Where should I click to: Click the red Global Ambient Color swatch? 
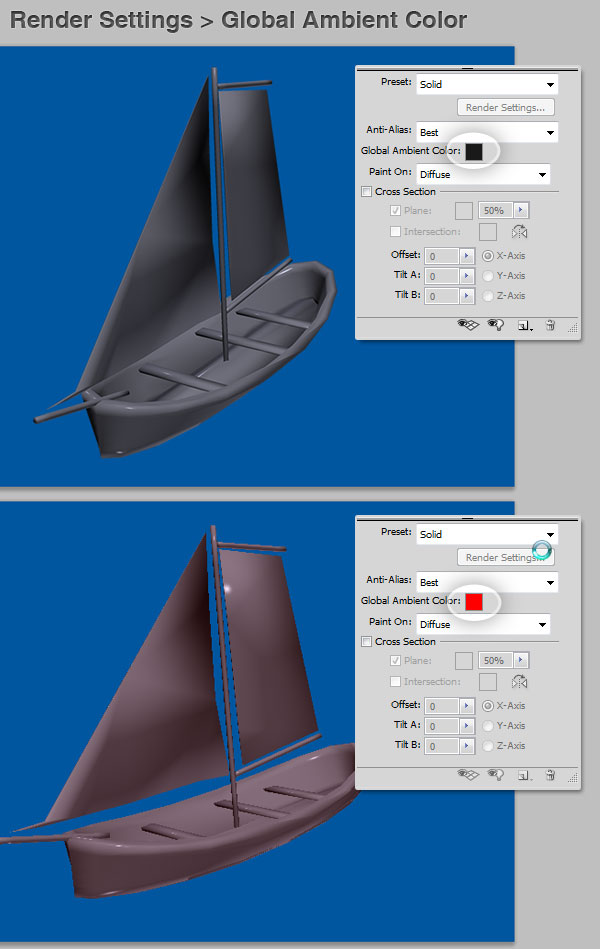[x=474, y=602]
